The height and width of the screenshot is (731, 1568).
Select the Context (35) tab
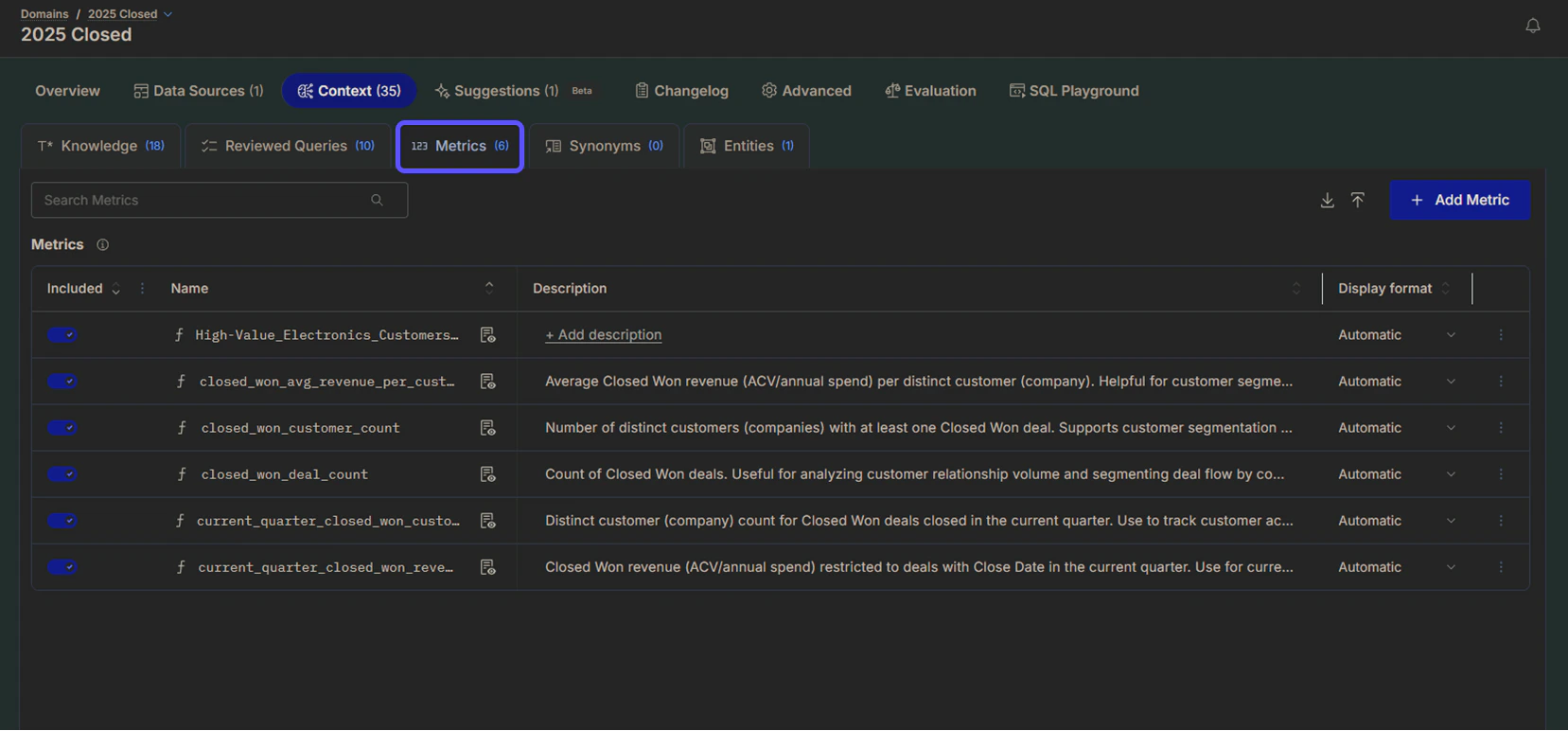click(x=349, y=91)
